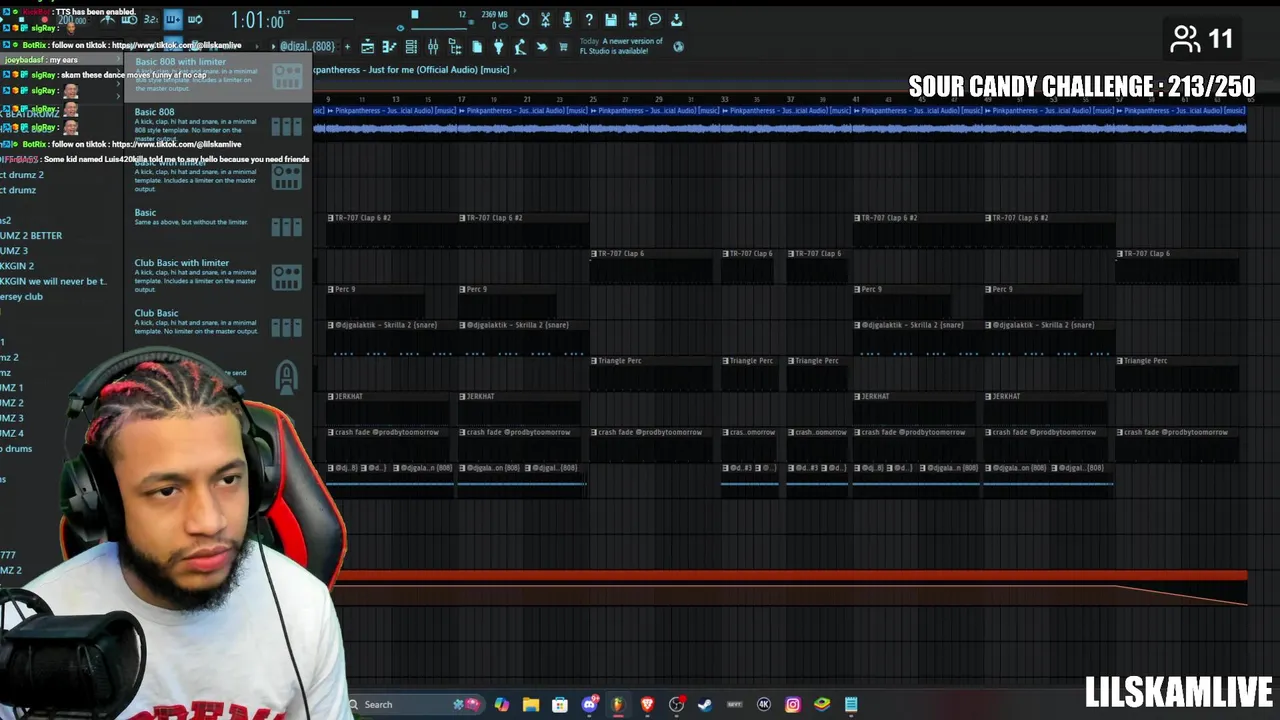Screen dimensions: 1280x720
Task: Click the scissors audio editor icon
Action: point(545,20)
